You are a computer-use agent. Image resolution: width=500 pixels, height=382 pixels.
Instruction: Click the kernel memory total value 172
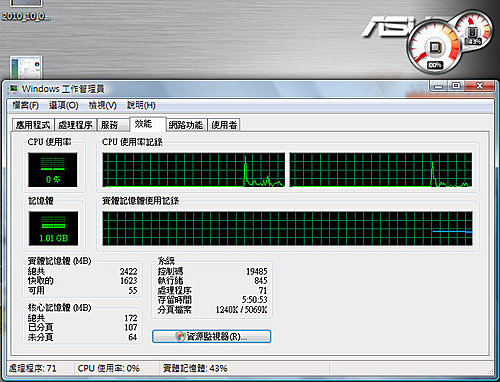coord(131,318)
